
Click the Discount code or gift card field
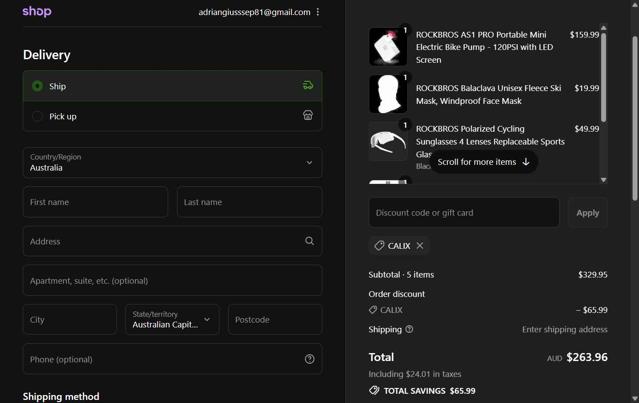coord(464,213)
